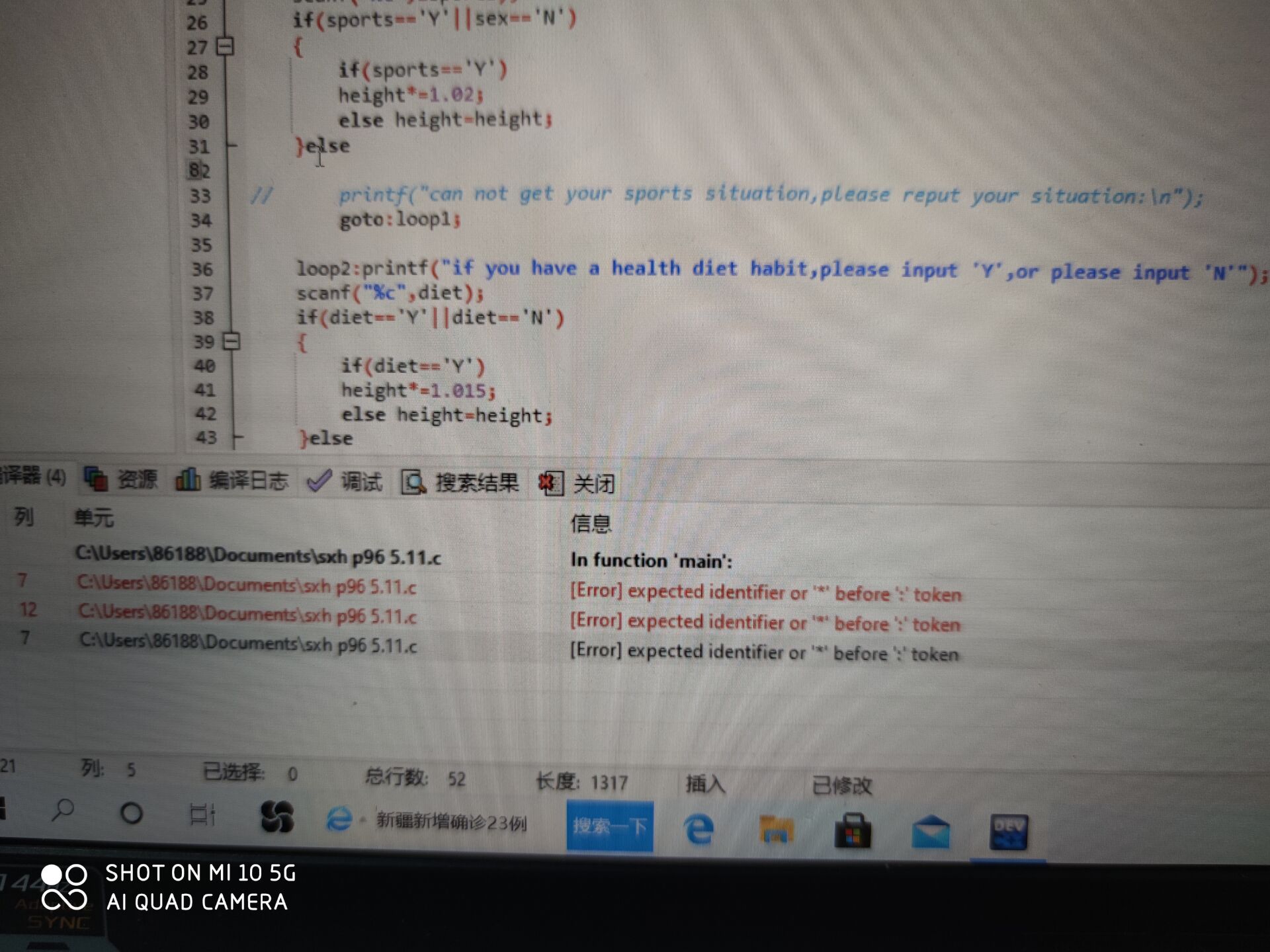Click the Cortana circle icon

131,813
